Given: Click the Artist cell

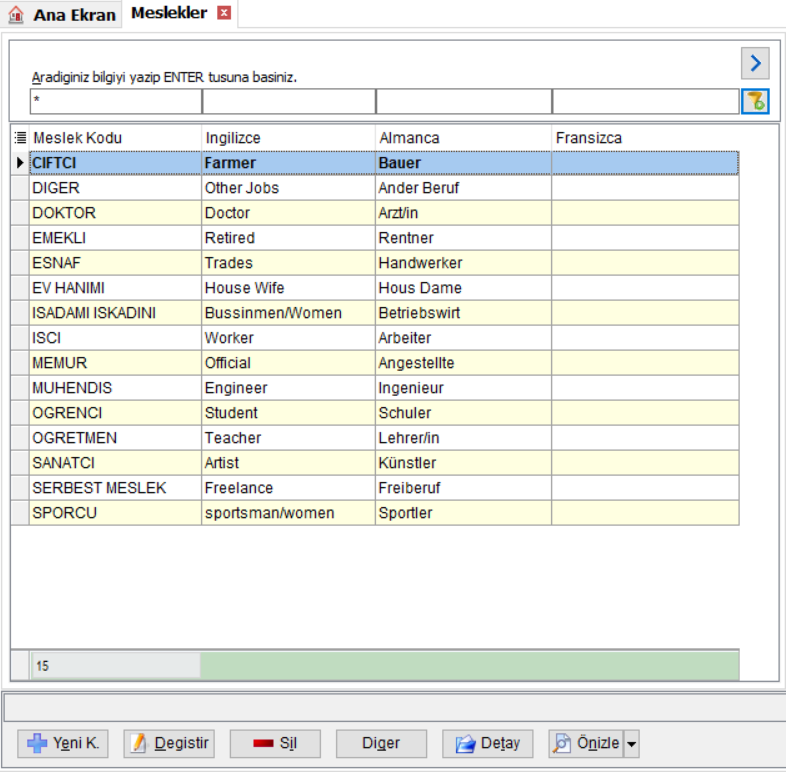Looking at the screenshot, I should pyautogui.click(x=288, y=463).
